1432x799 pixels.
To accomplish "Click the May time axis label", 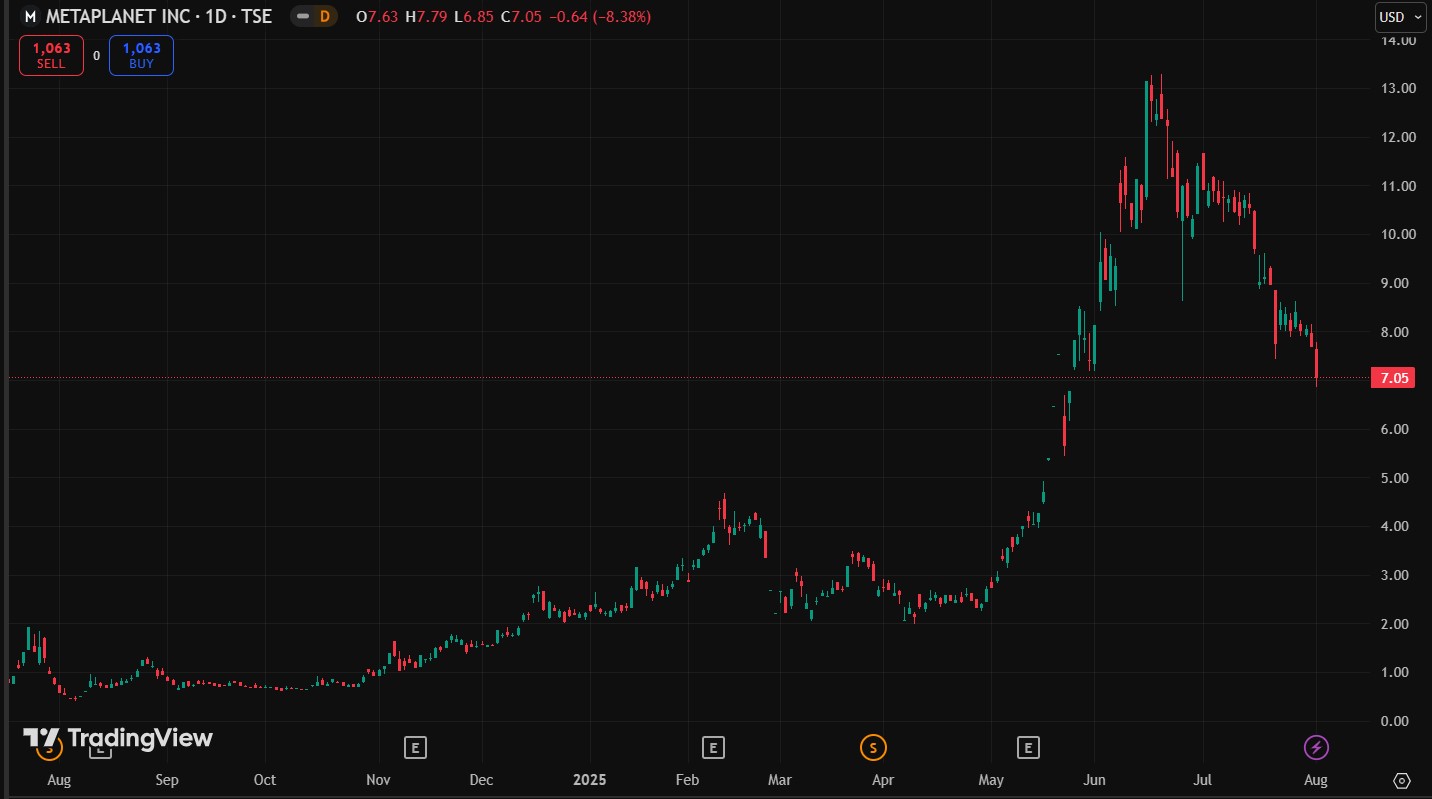I will [991, 780].
